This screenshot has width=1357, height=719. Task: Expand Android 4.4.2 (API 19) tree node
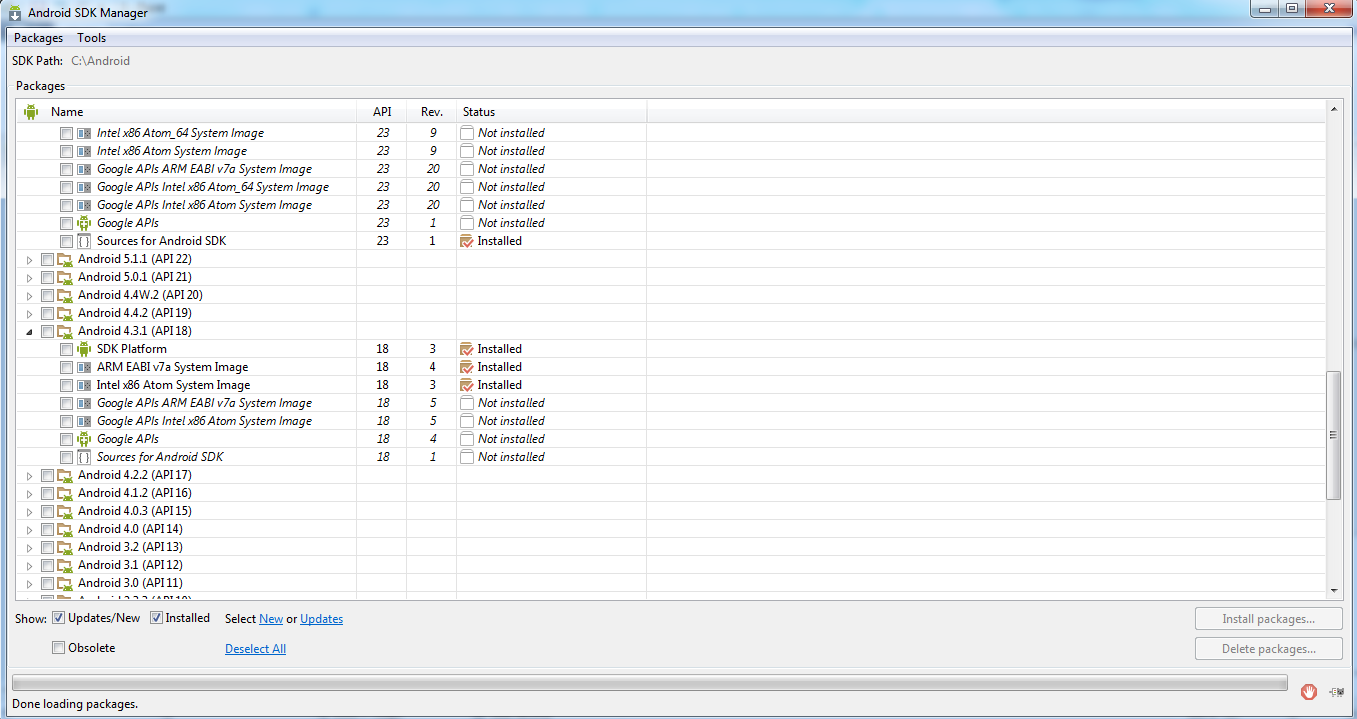point(29,314)
